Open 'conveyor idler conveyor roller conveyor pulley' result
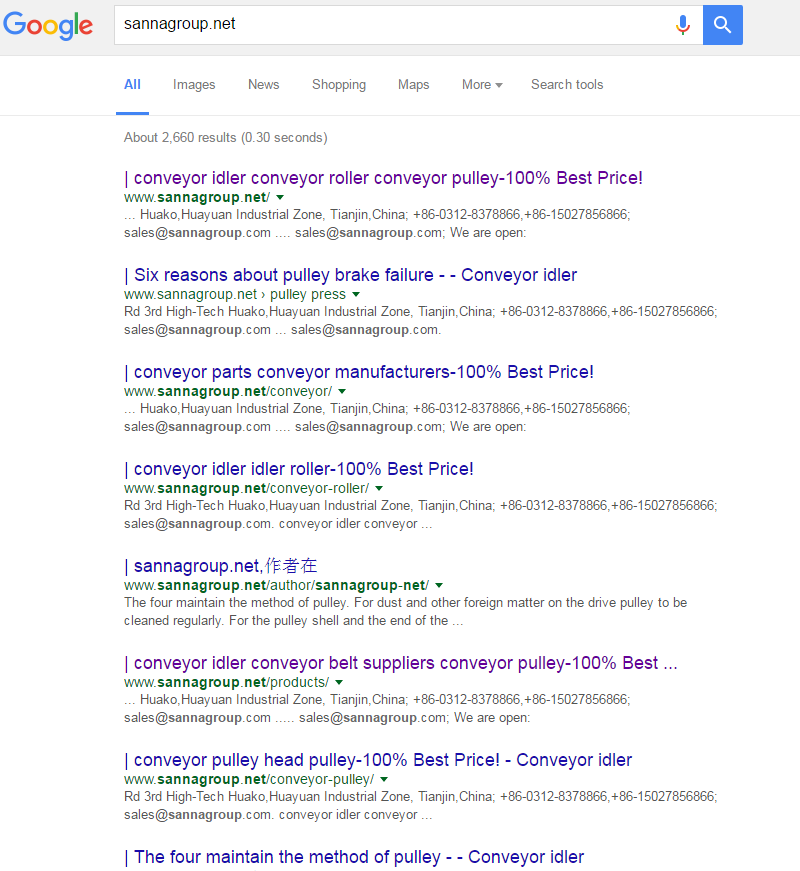This screenshot has height=871, width=800. tap(383, 178)
